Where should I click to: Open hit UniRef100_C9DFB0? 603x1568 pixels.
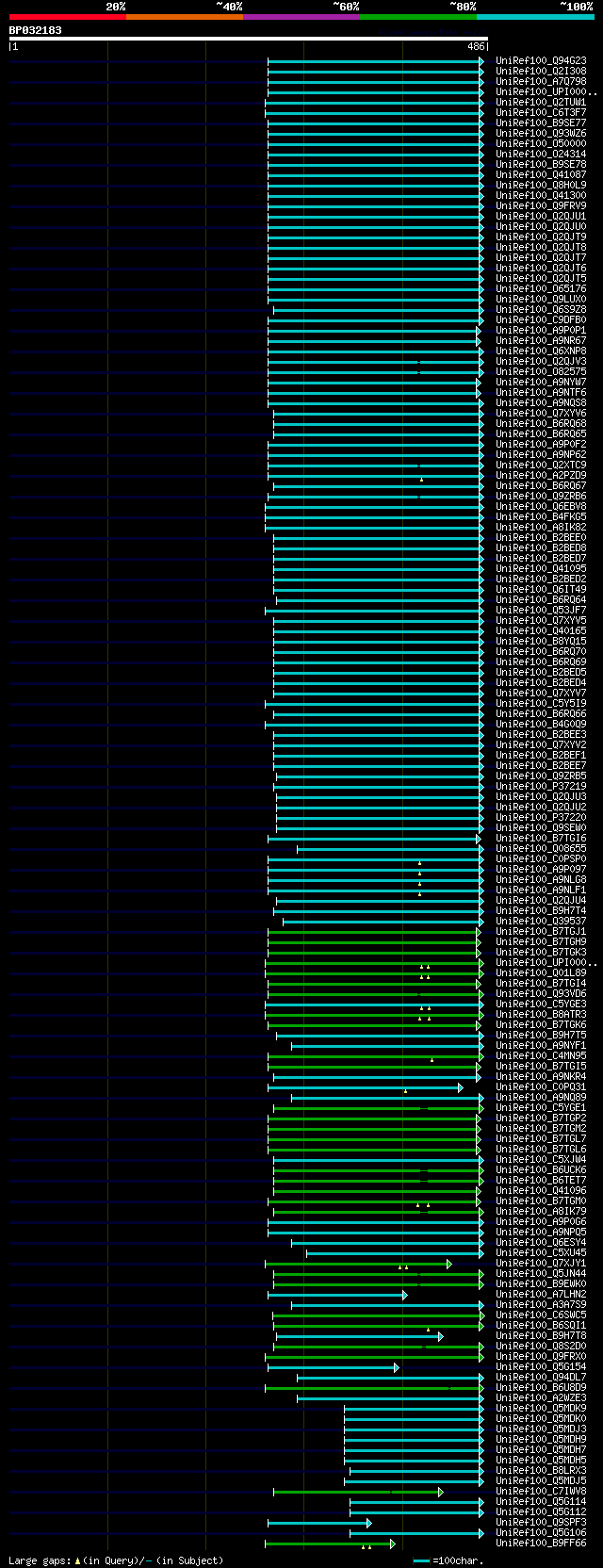tap(541, 320)
